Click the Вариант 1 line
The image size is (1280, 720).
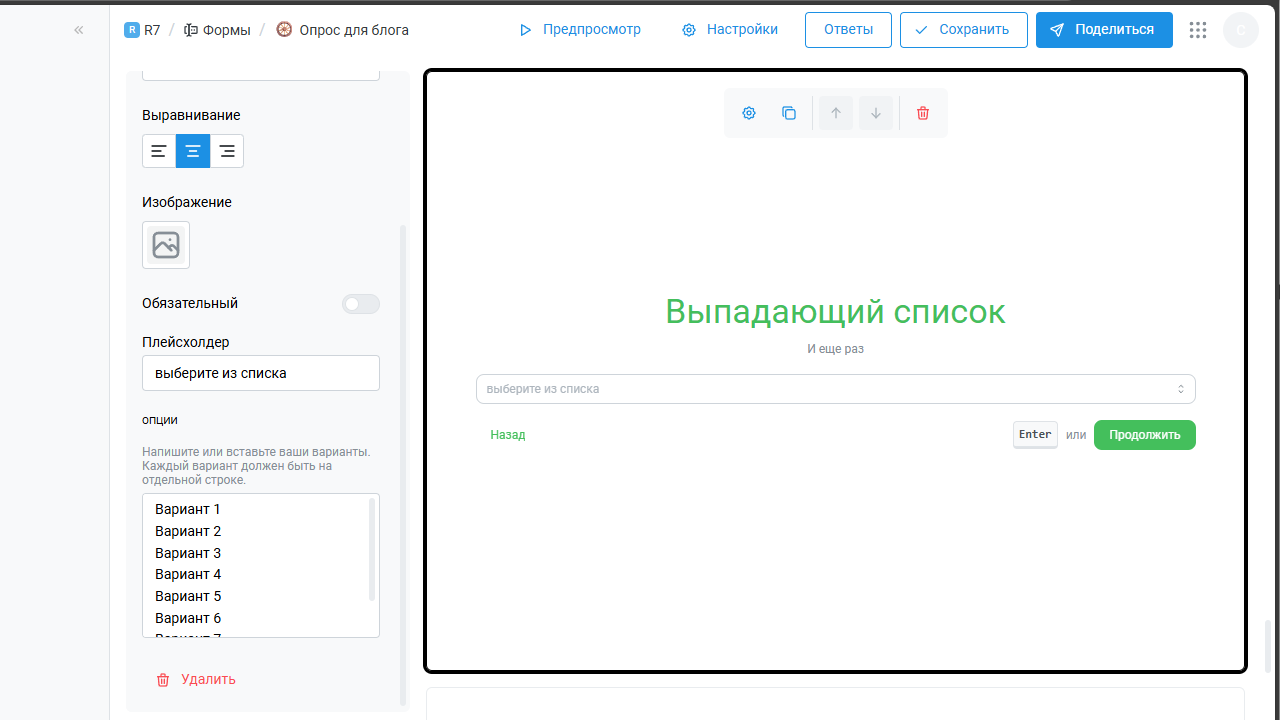coord(188,510)
